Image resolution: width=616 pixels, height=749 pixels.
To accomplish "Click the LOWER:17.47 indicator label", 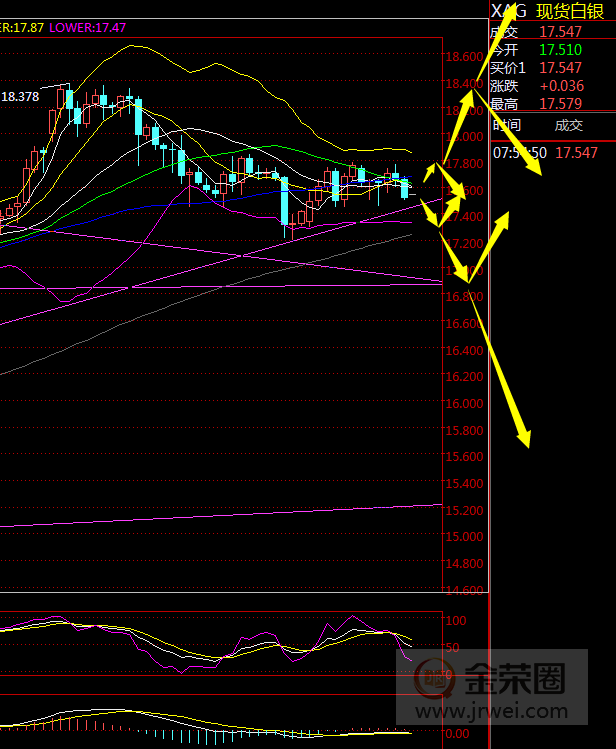I will tap(87, 28).
